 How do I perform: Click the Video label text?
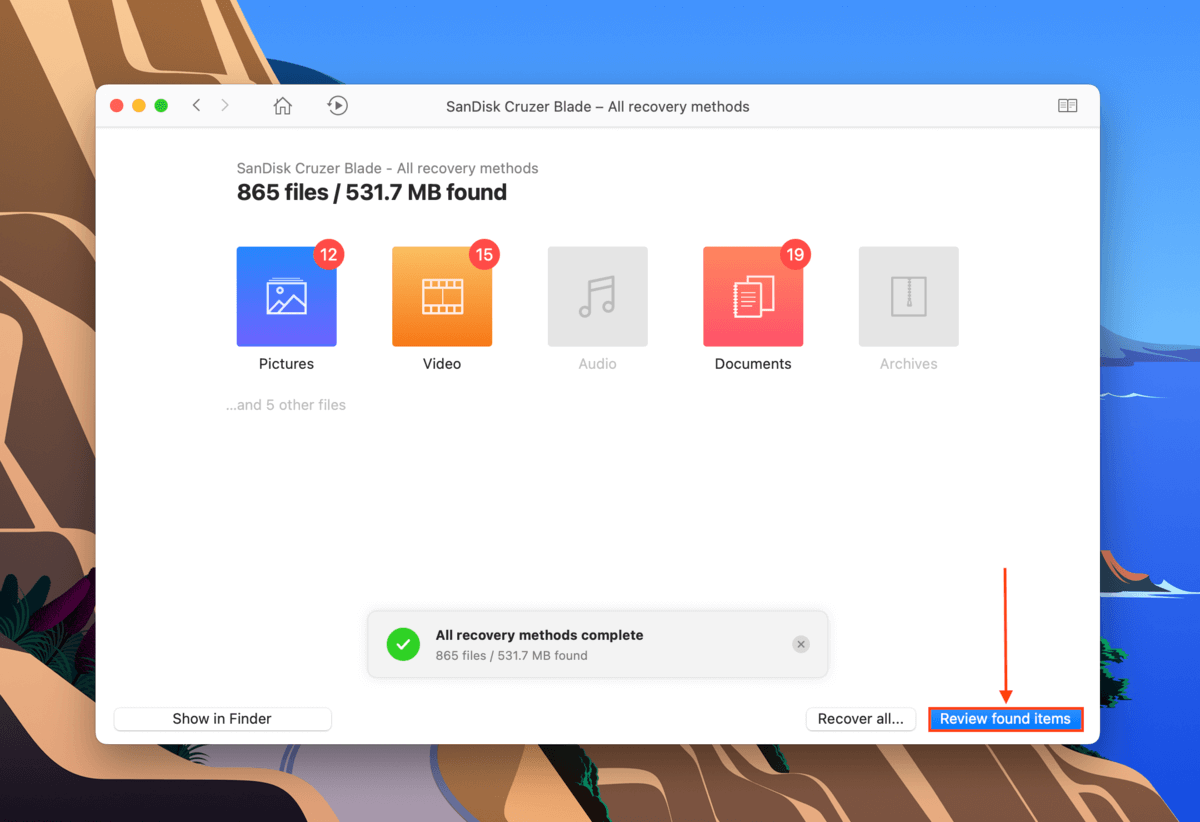(x=442, y=364)
